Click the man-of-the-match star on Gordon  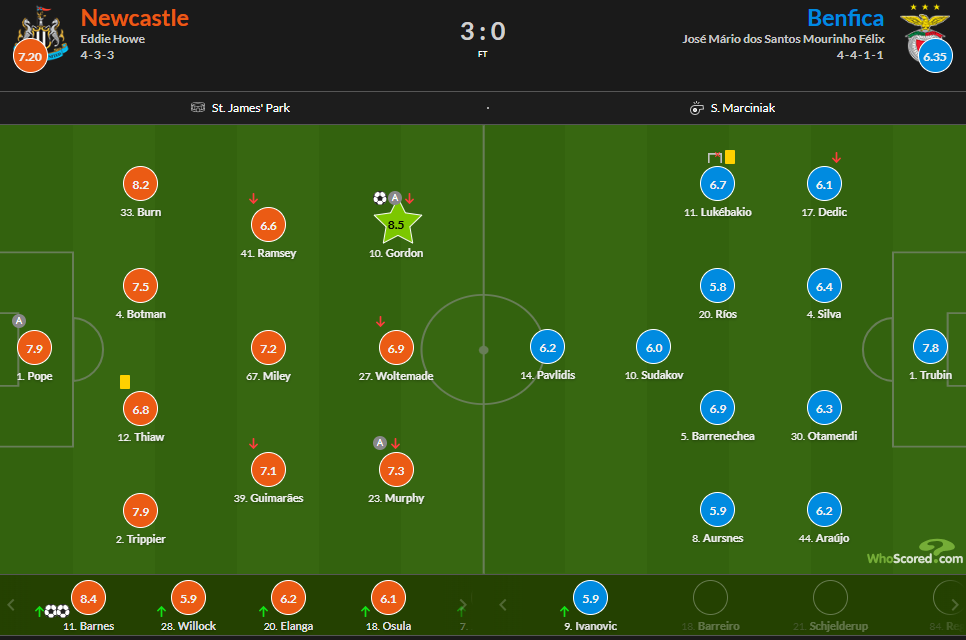[x=396, y=224]
